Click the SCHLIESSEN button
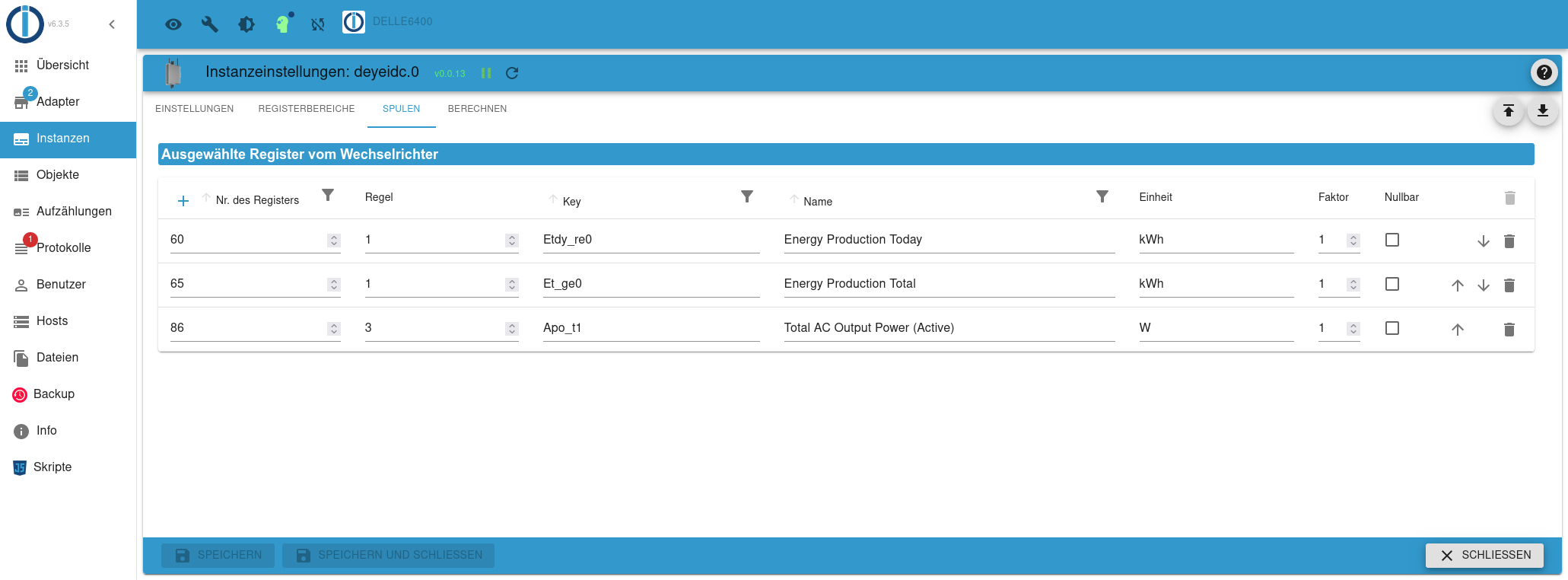 [1484, 556]
